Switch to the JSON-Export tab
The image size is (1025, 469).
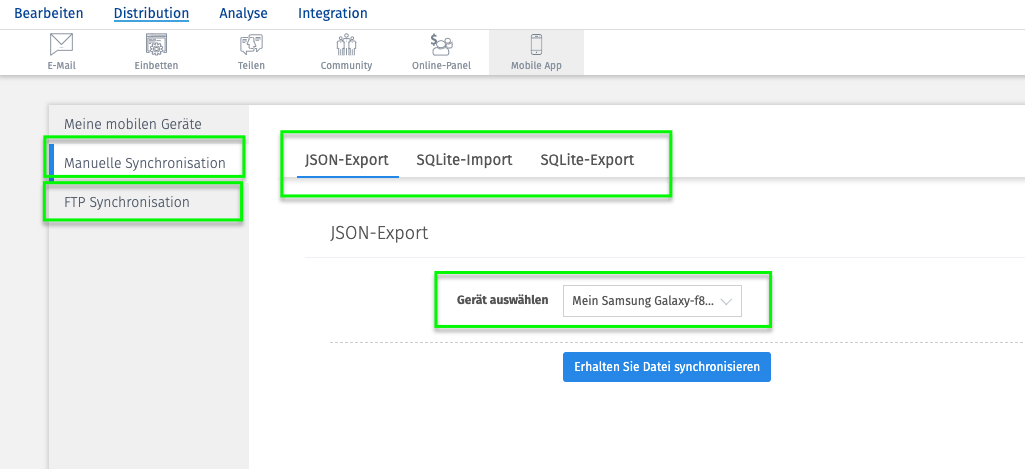click(x=347, y=160)
